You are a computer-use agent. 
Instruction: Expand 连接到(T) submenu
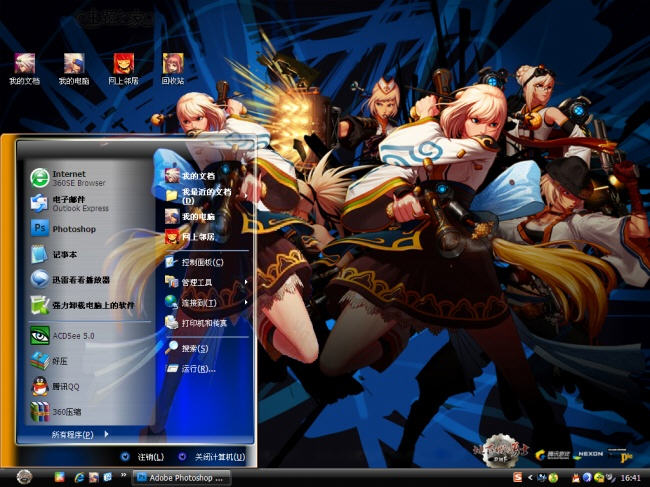206,303
